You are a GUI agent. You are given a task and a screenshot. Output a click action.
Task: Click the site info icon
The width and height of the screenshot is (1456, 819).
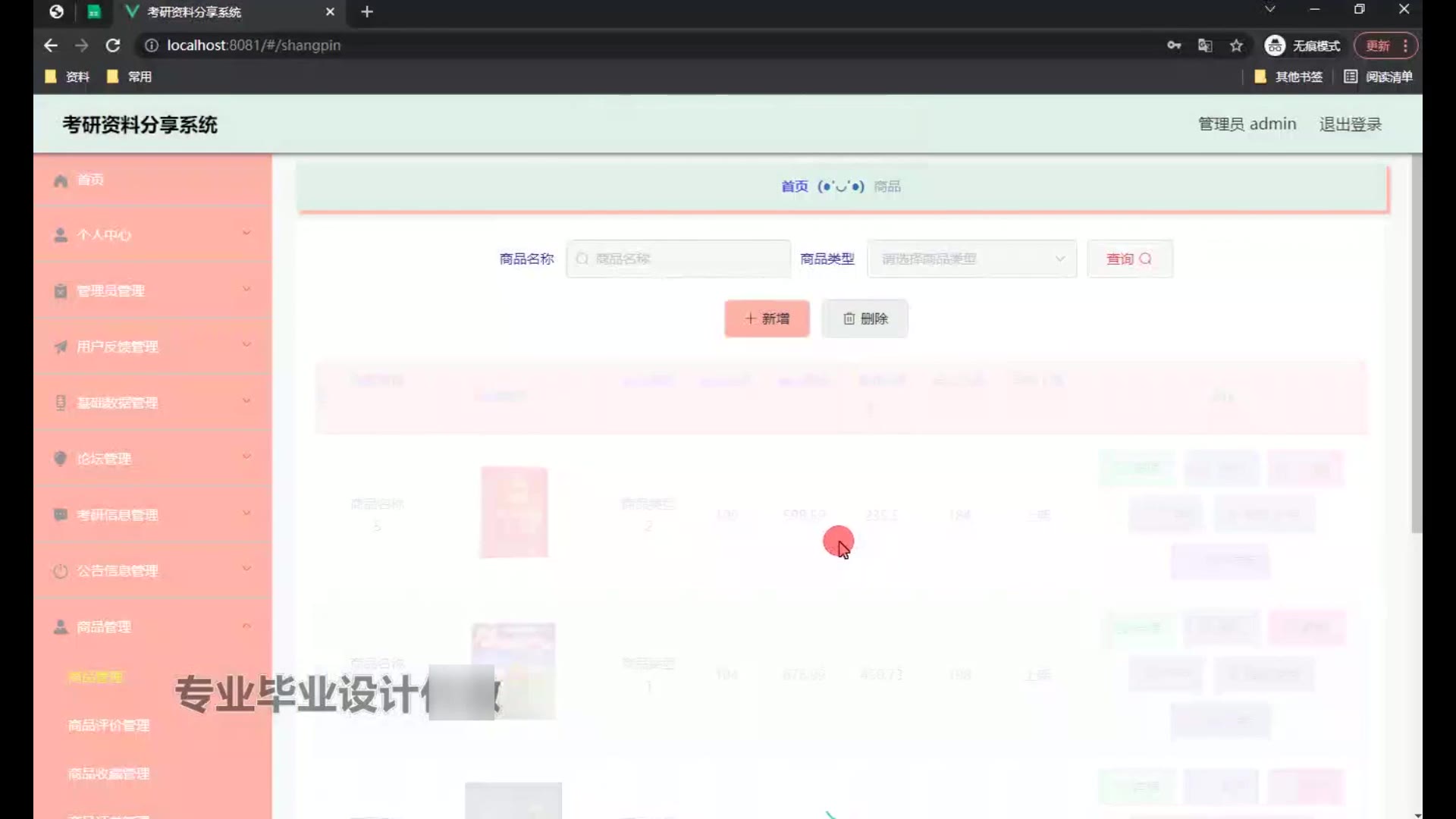[x=152, y=45]
